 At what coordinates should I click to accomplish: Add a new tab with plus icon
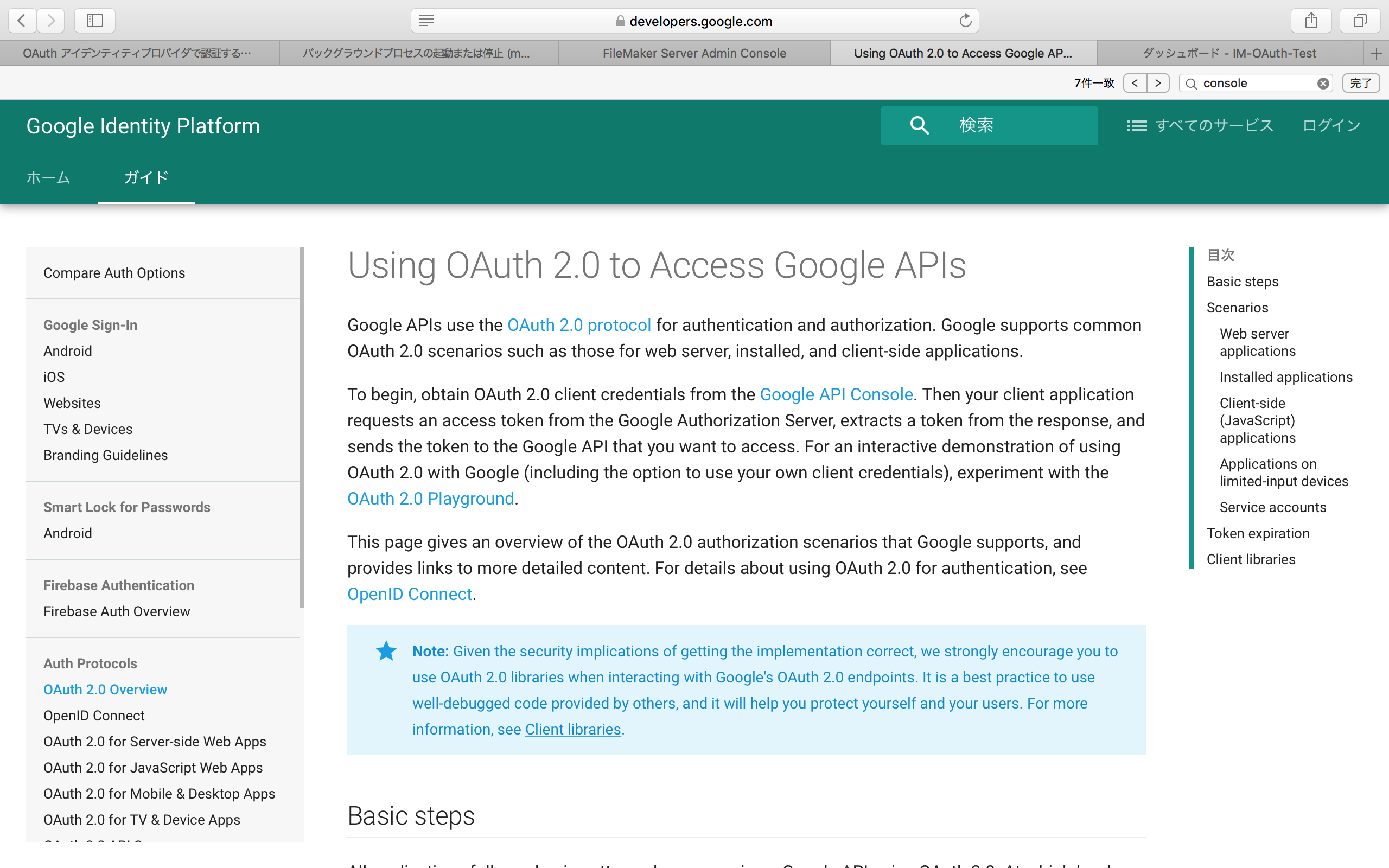[x=1376, y=53]
